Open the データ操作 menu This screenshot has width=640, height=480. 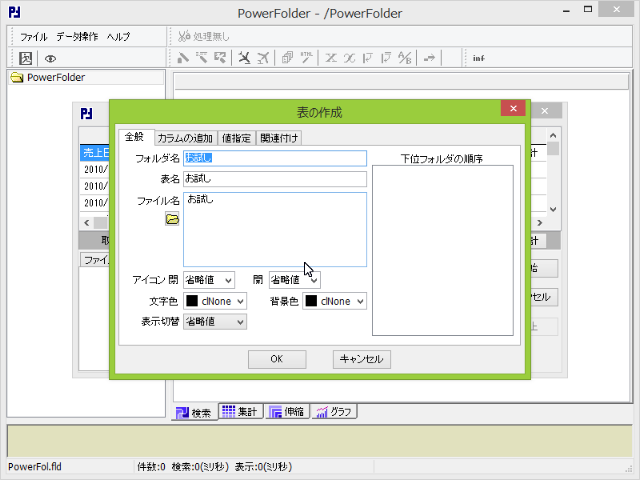pyautogui.click(x=77, y=37)
